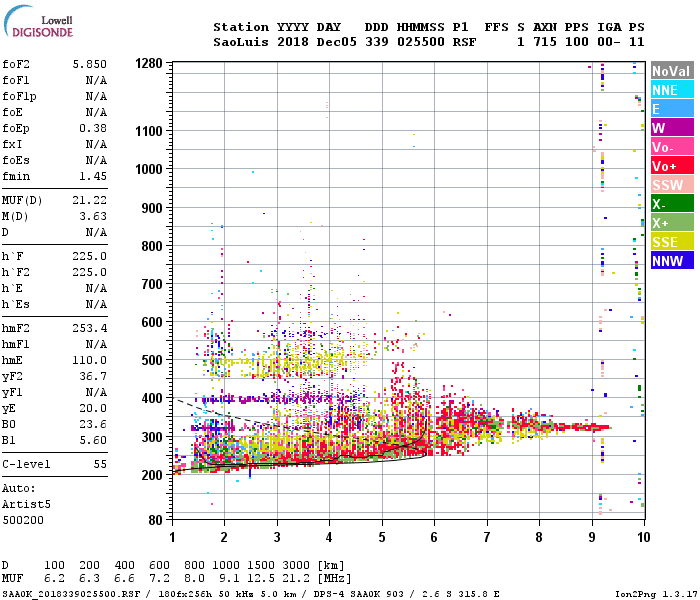Click the MUF(D) value 21.22
Image resolution: width=700 pixels, height=600 pixels.
click(90, 200)
